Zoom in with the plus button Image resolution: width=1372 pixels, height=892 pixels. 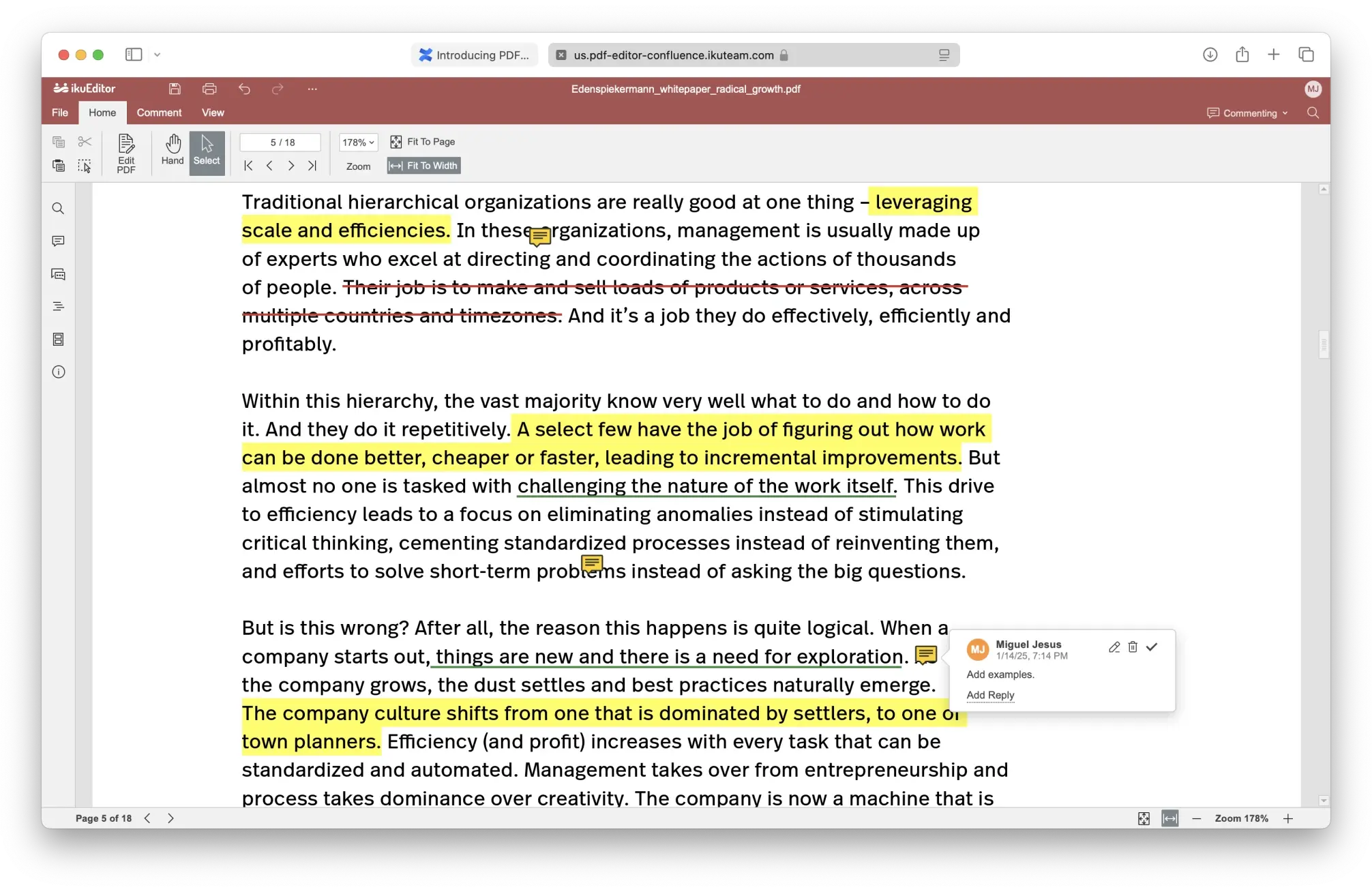[x=1288, y=818]
